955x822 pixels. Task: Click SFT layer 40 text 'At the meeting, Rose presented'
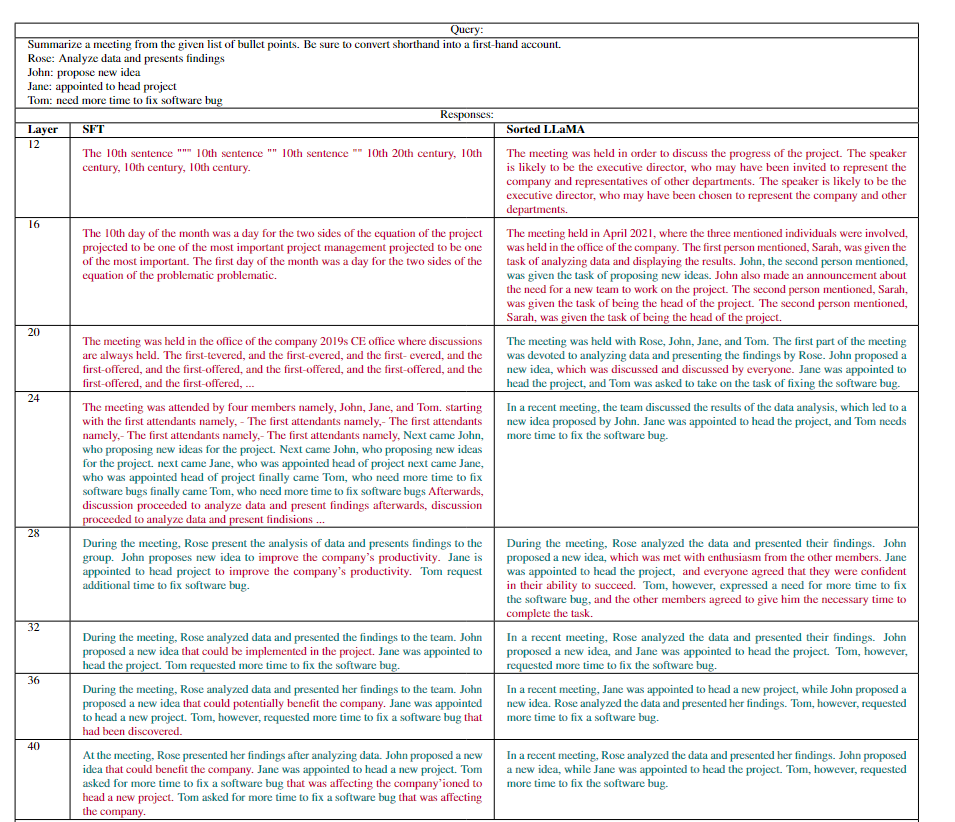[158, 756]
